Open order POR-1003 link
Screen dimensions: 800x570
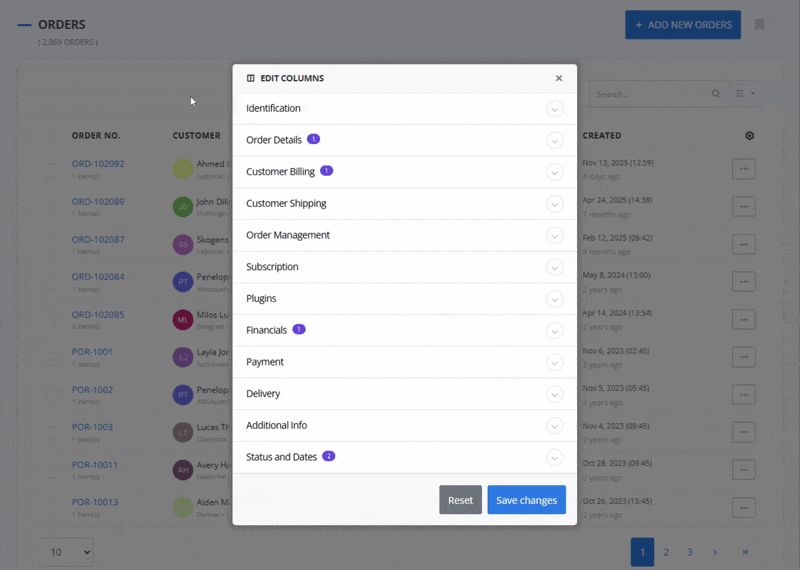(x=92, y=427)
